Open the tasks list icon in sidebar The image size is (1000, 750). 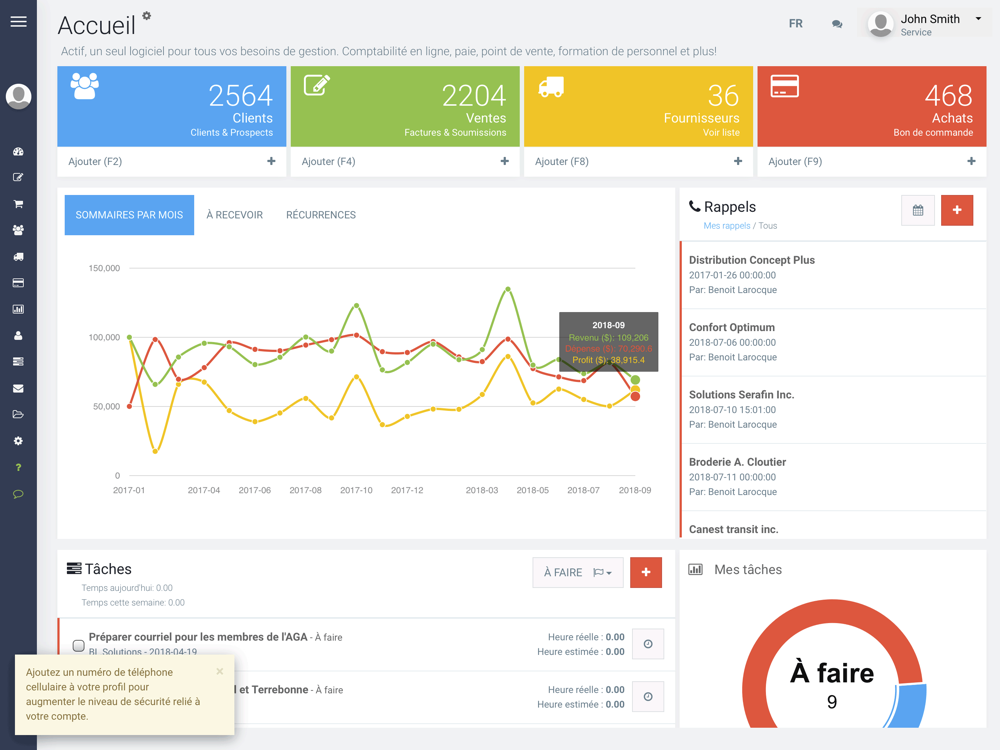coord(18,362)
